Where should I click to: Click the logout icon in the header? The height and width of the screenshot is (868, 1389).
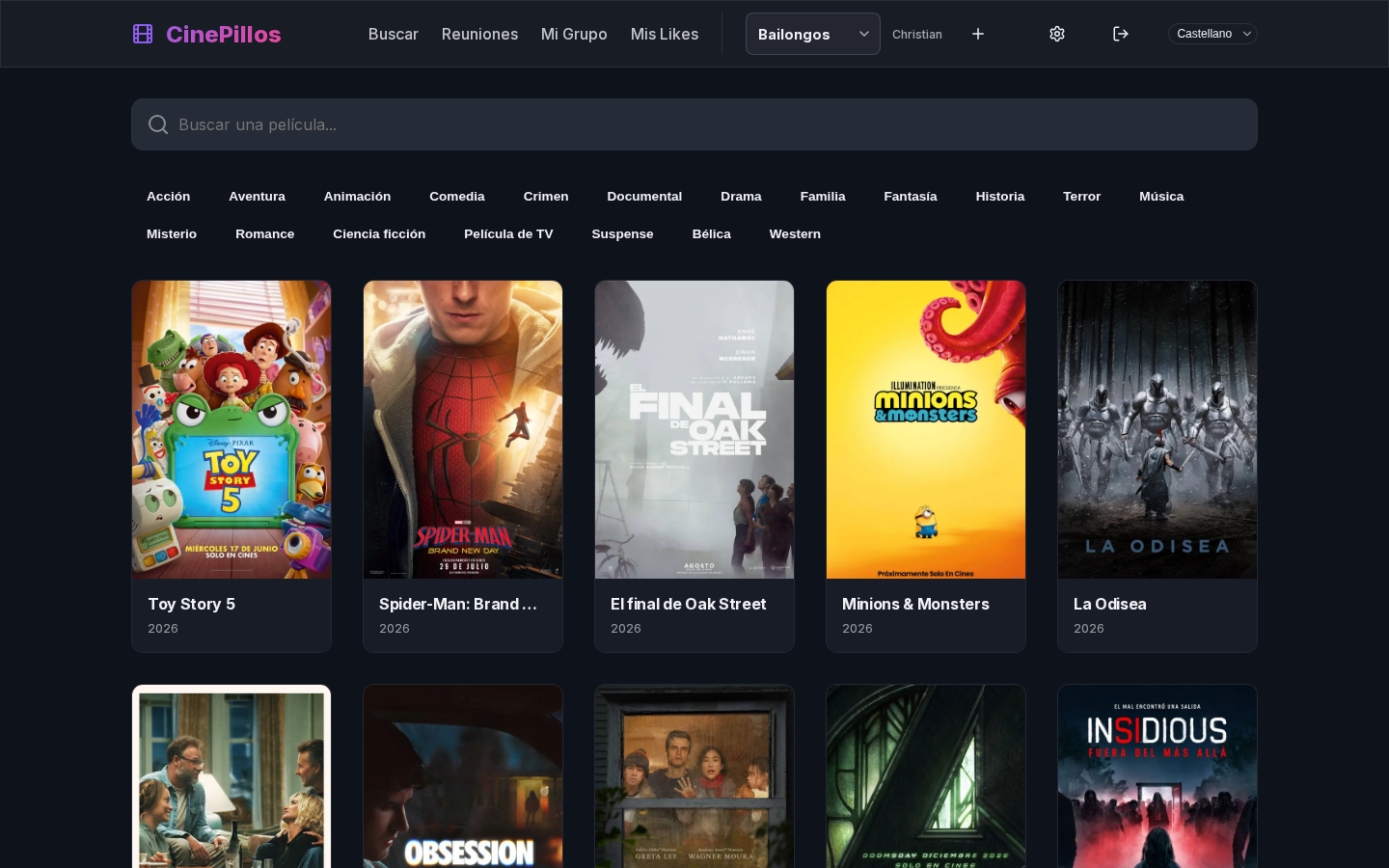1121,34
